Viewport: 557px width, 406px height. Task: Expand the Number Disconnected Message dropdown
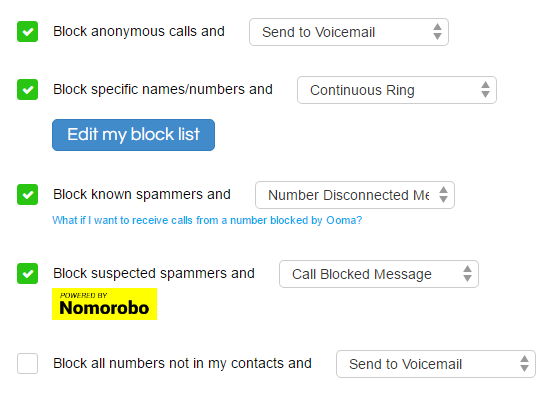click(355, 195)
